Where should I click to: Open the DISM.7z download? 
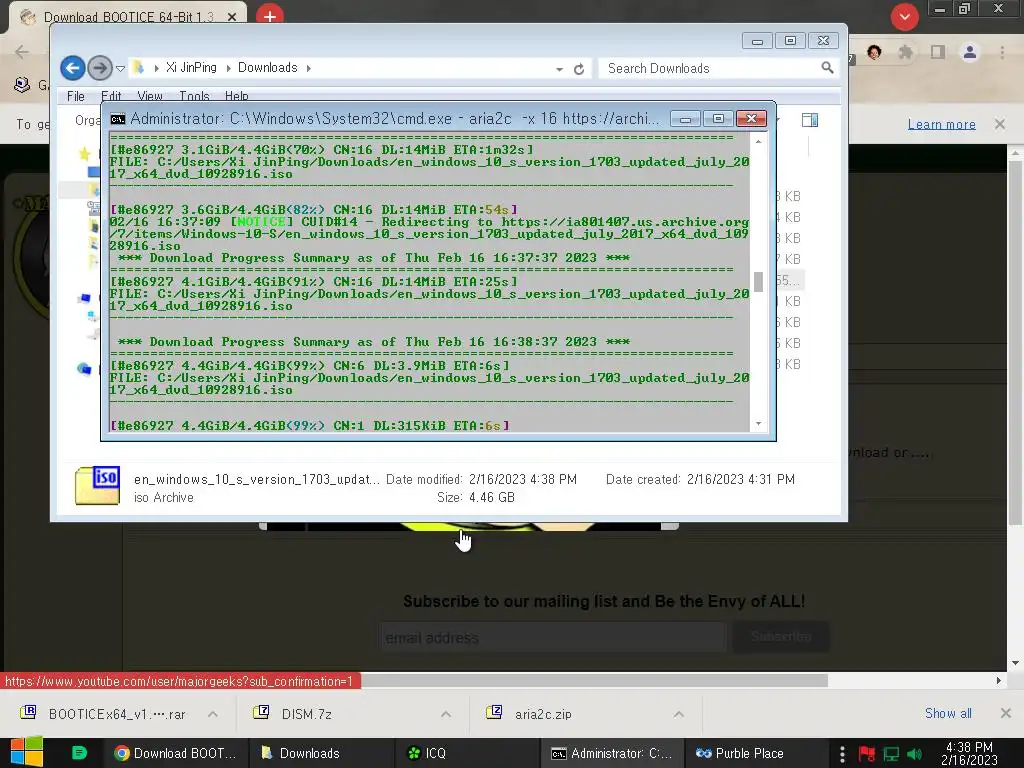click(x=294, y=714)
